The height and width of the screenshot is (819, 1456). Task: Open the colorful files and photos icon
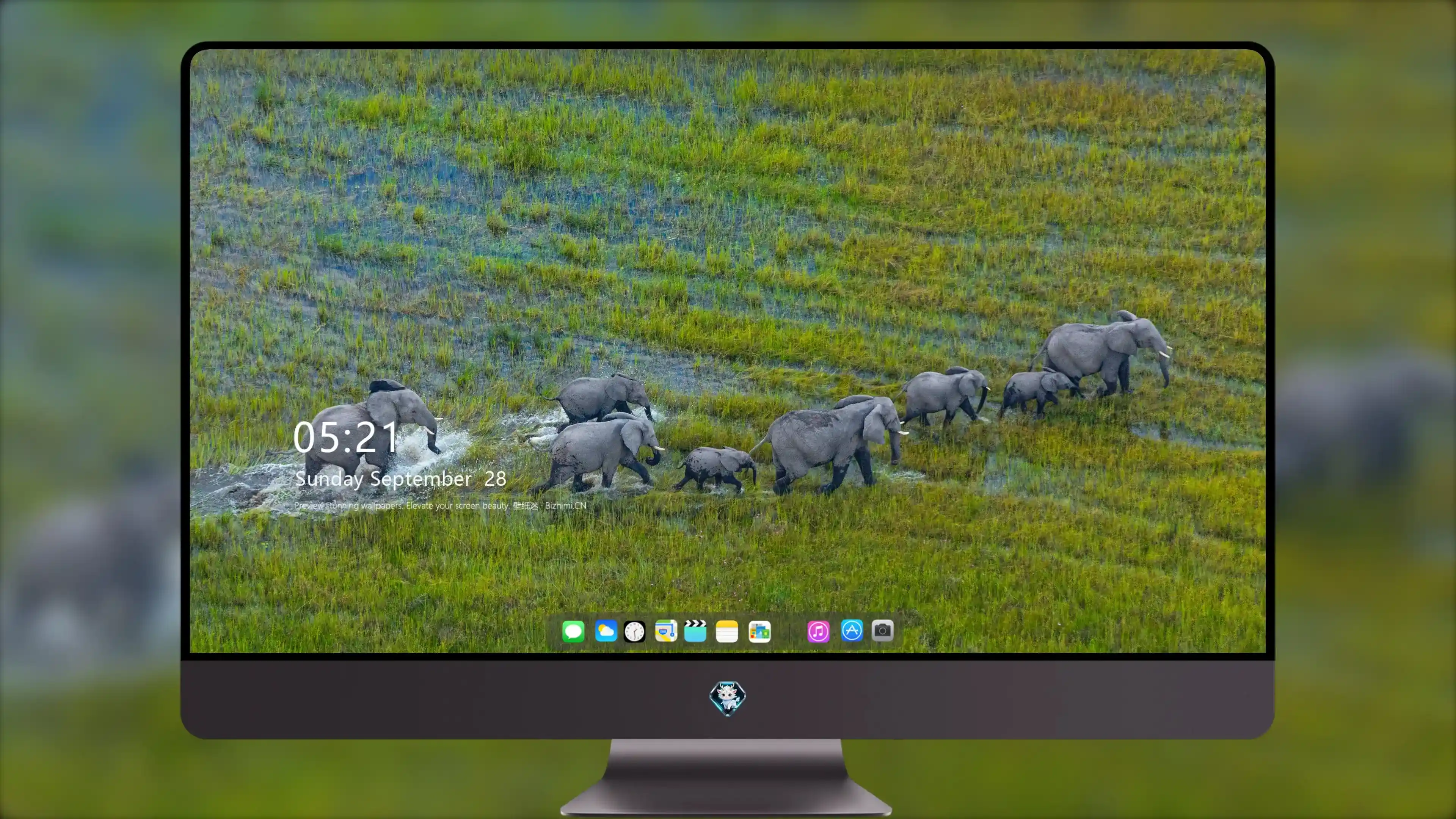click(759, 631)
